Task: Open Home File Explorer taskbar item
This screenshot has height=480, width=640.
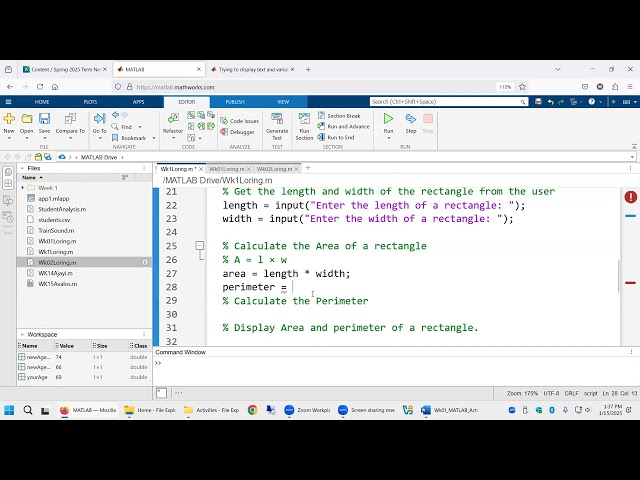Action: click(x=150, y=410)
